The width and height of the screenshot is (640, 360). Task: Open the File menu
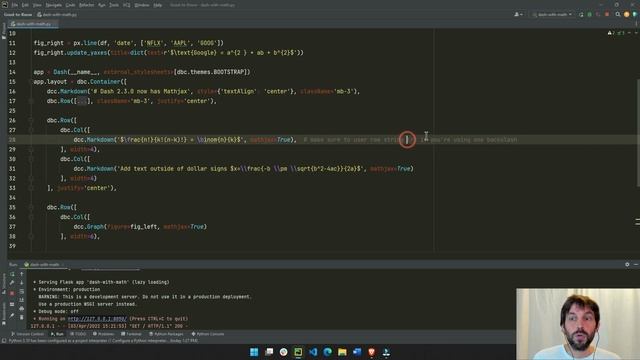pyautogui.click(x=15, y=5)
